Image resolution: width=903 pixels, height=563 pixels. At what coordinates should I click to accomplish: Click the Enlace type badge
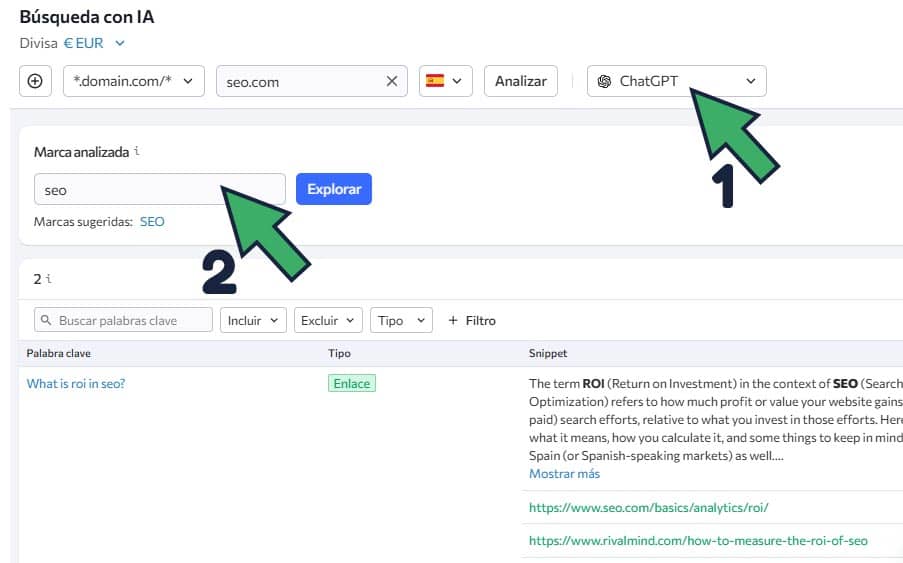coord(352,383)
